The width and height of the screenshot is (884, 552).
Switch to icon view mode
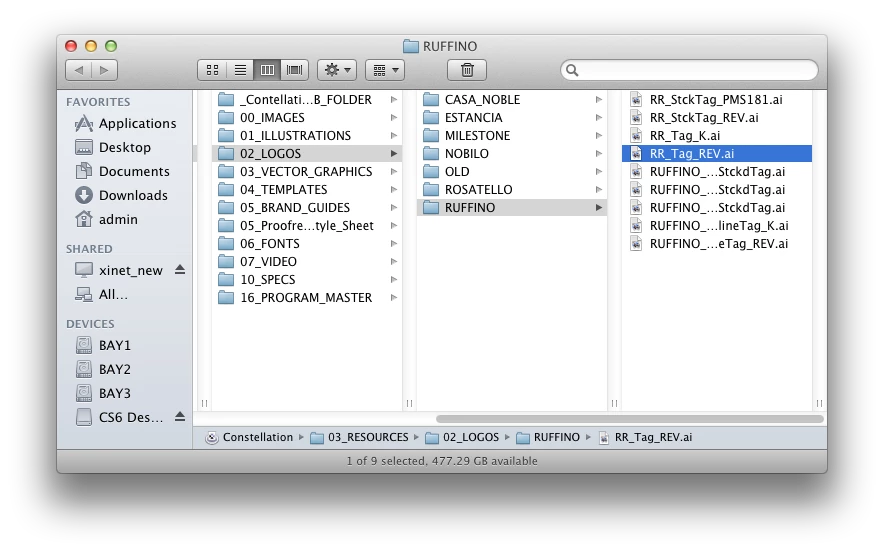pyautogui.click(x=212, y=70)
